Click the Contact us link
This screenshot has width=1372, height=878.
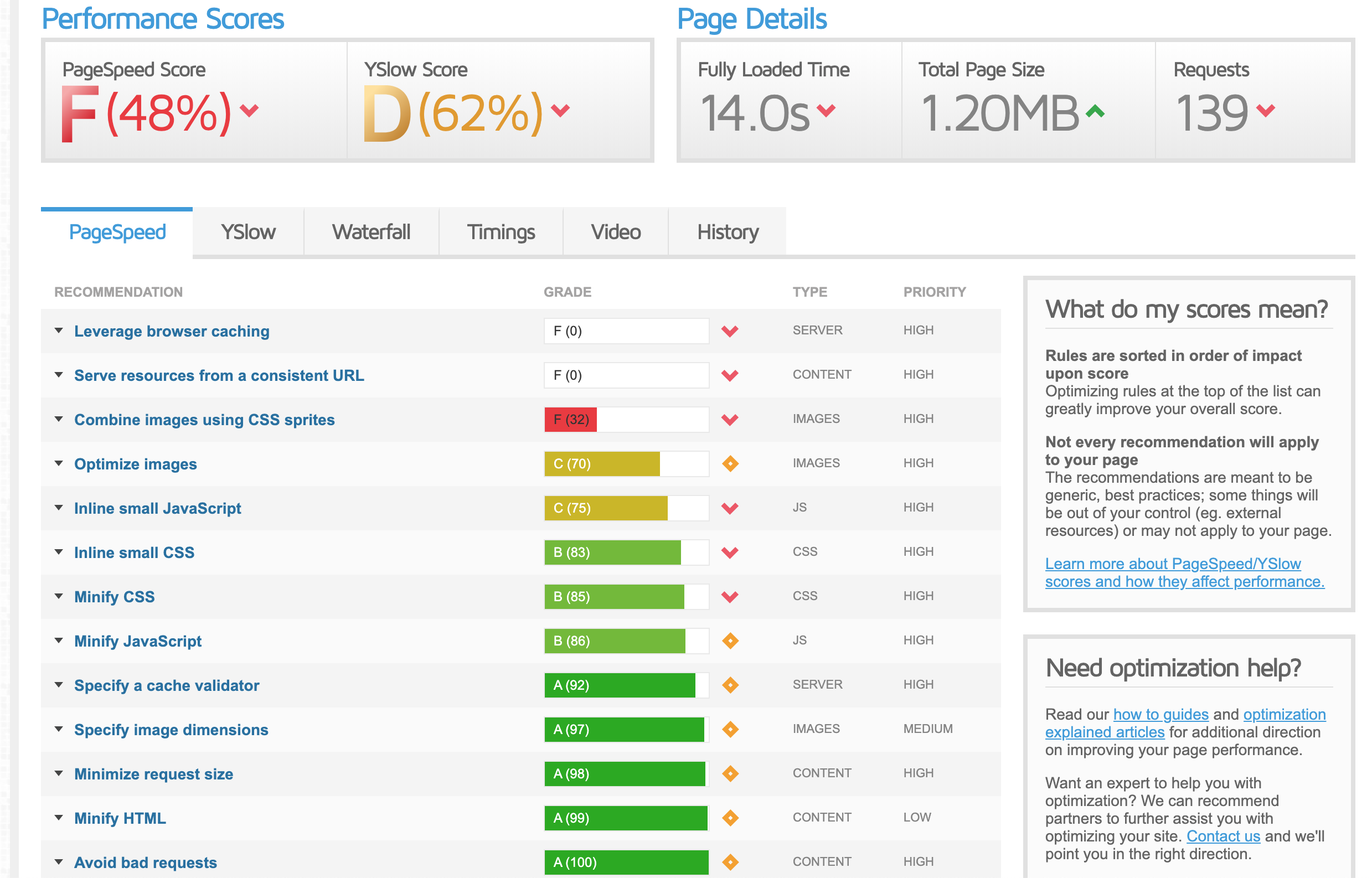pos(1223,836)
